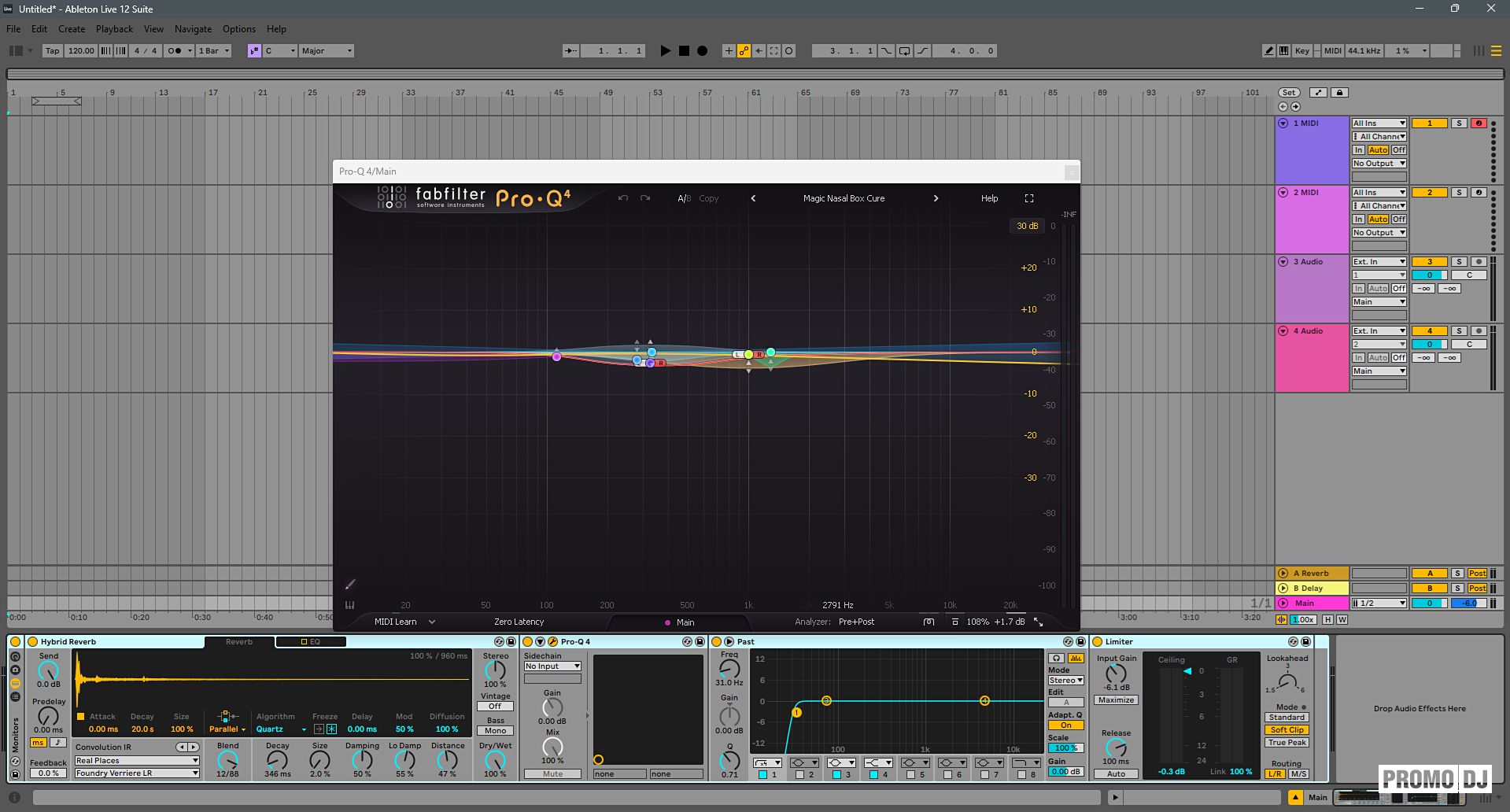Toggle Pro-Q 4 piano keyboard display icon
Image resolution: width=1510 pixels, height=812 pixels.
pyautogui.click(x=349, y=605)
